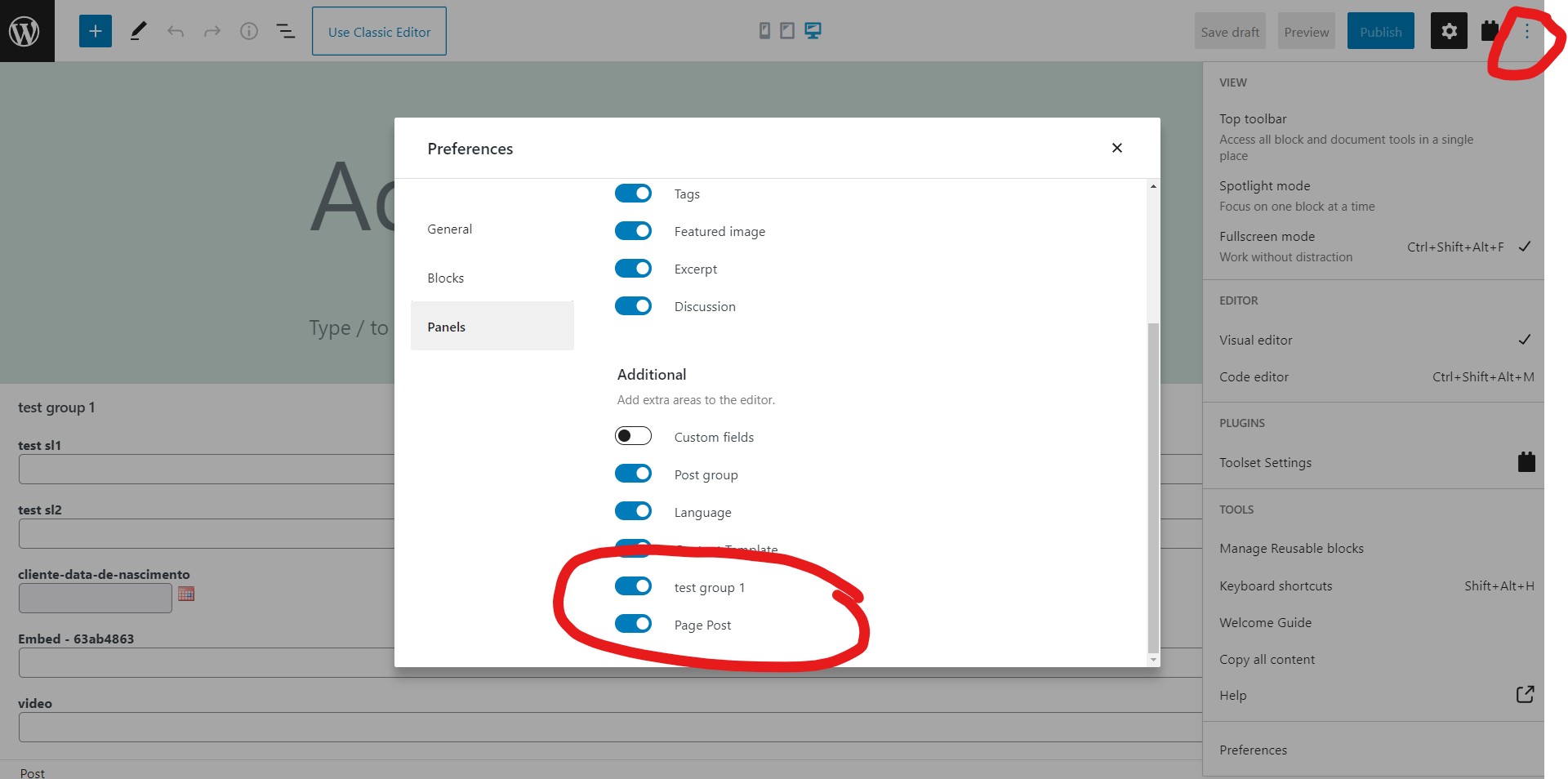Select the pencil Tools icon
1568x779 pixels.
click(x=138, y=31)
